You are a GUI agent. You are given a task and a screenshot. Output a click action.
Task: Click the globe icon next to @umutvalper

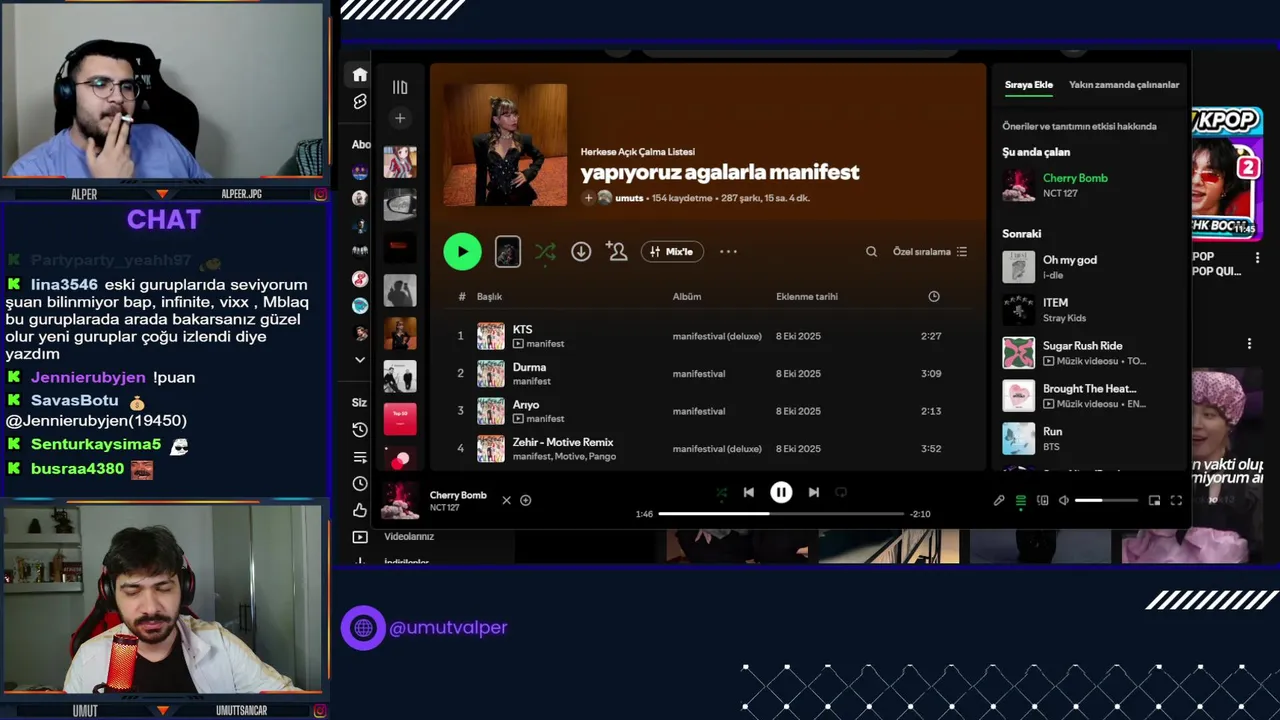[x=363, y=628]
